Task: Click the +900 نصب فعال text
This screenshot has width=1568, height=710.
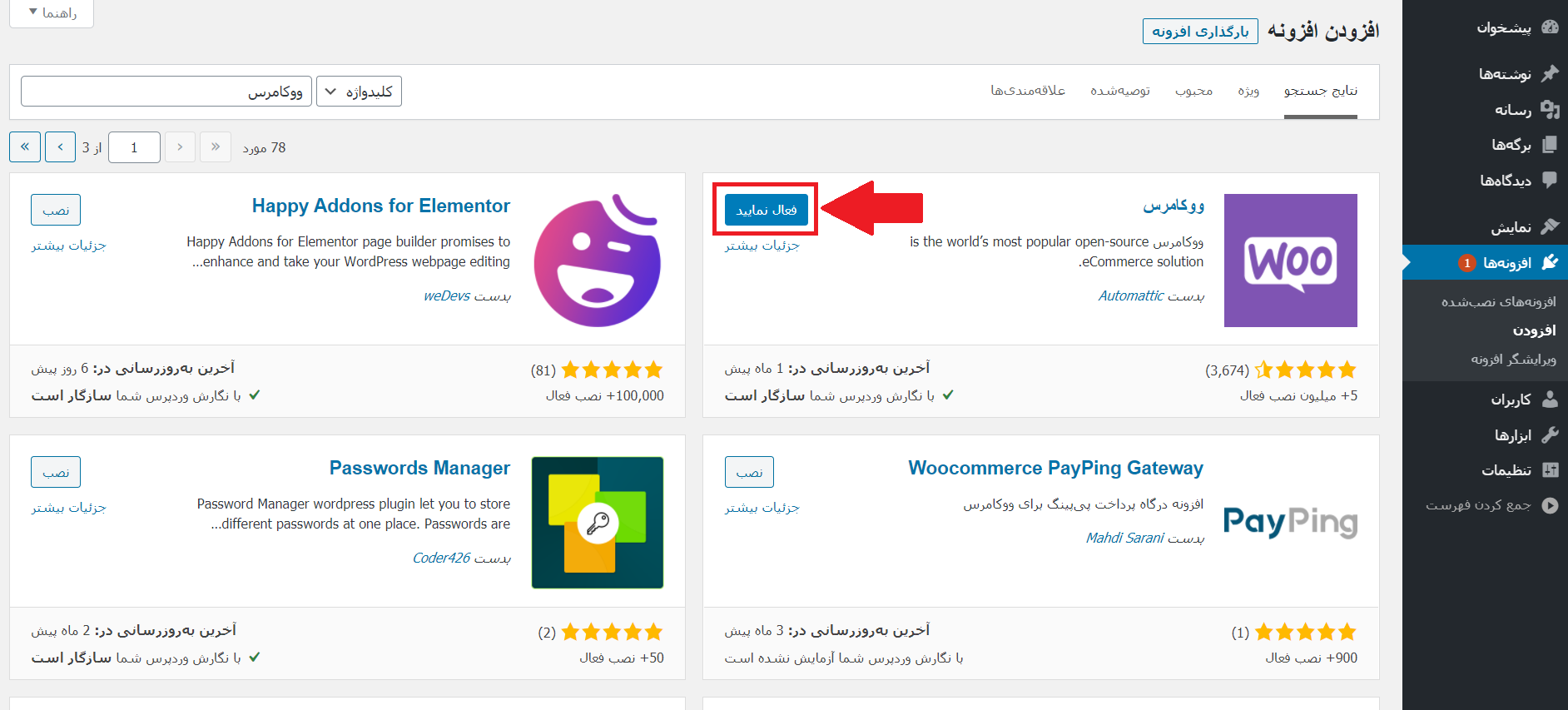Action: [1312, 658]
